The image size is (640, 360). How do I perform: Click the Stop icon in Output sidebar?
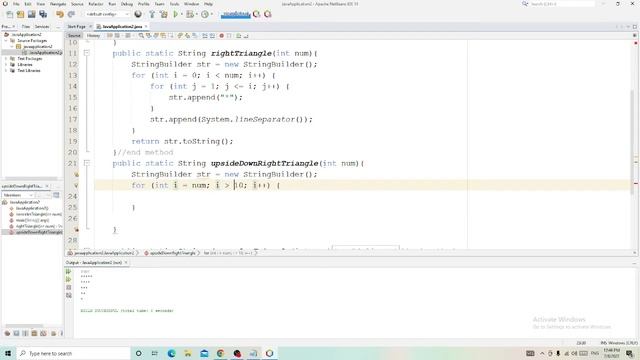tap(69, 287)
